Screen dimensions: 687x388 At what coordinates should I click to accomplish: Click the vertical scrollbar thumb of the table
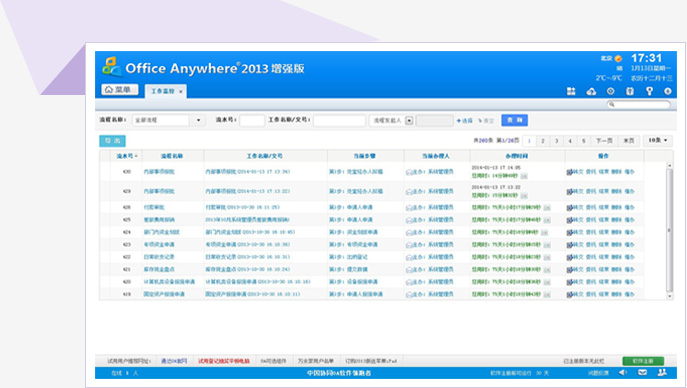[669, 230]
